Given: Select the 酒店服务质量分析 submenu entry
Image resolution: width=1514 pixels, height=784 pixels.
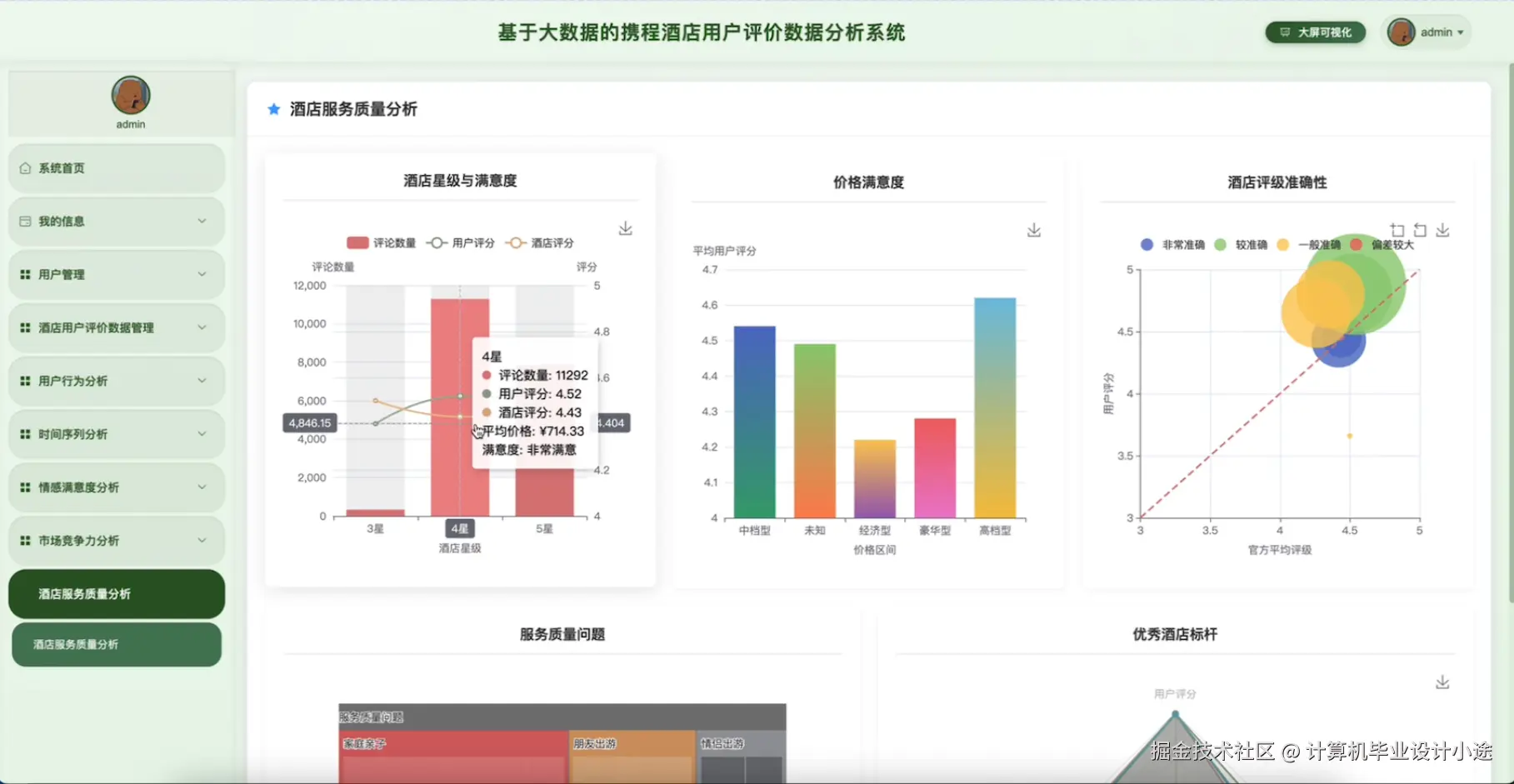Looking at the screenshot, I should [x=116, y=644].
